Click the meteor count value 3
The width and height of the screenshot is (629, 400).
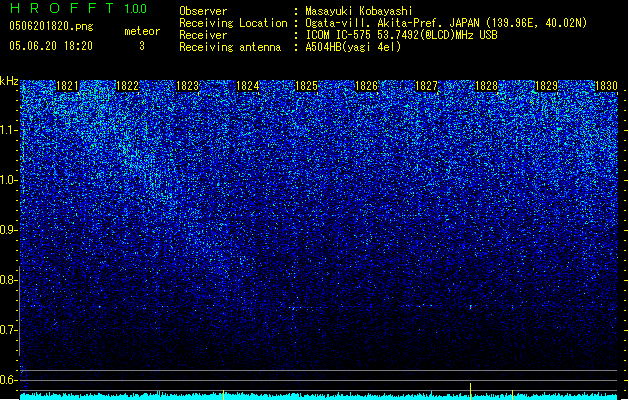142,46
